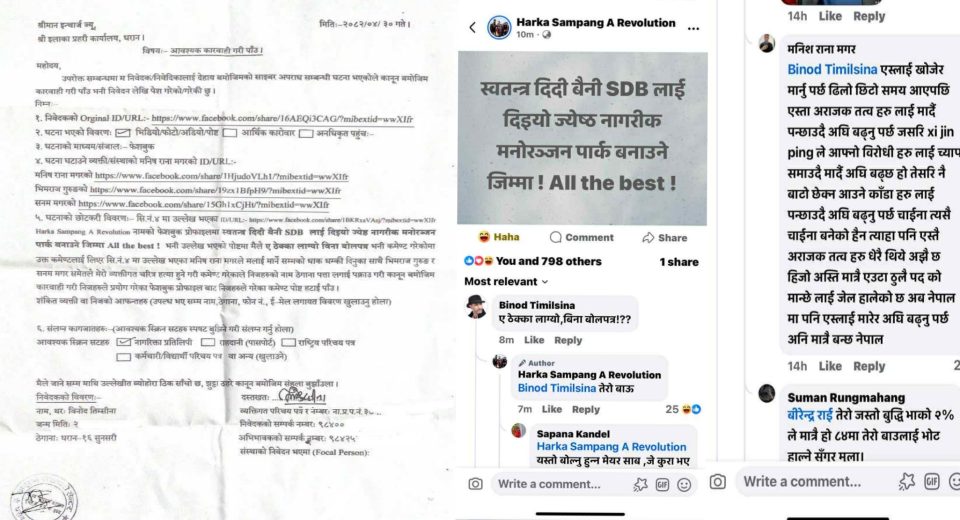Expand the Most relevant comment sort dropdown
The height and width of the screenshot is (520, 960).
click(506, 282)
